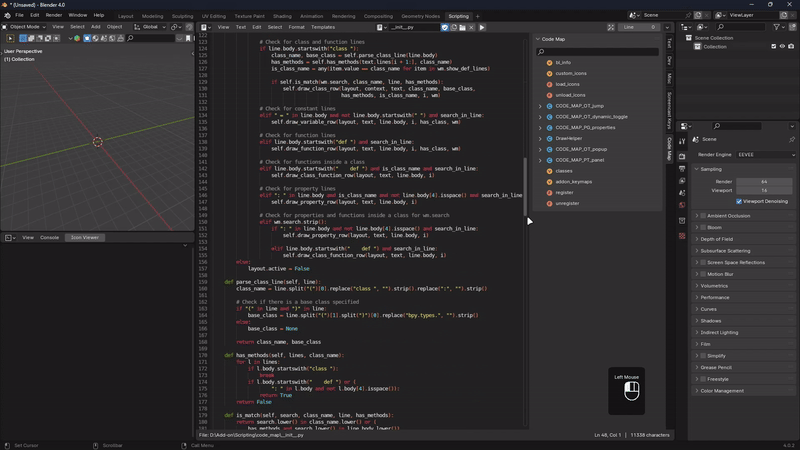Viewport: 800px width, 450px height.
Task: Expand the CODE_MAP_PG_properties class
Action: (540, 128)
